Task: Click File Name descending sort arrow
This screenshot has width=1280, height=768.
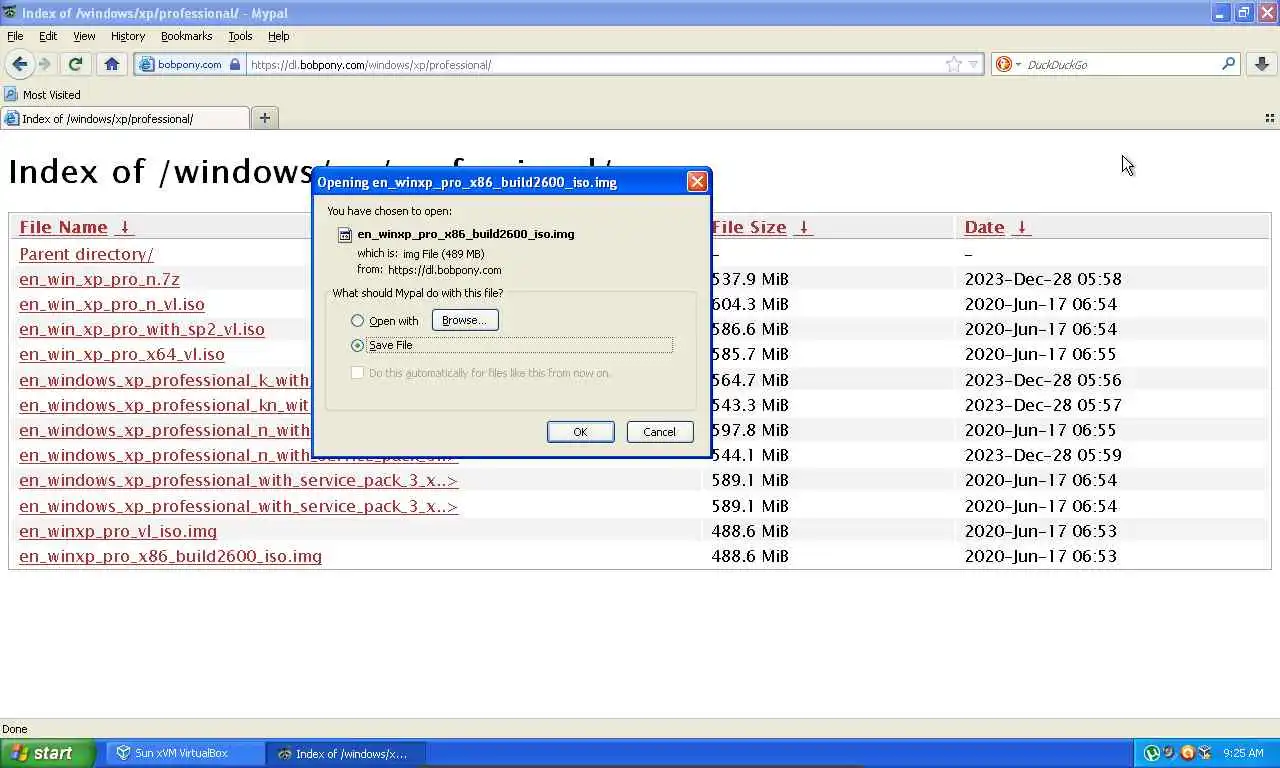Action: tap(124, 228)
